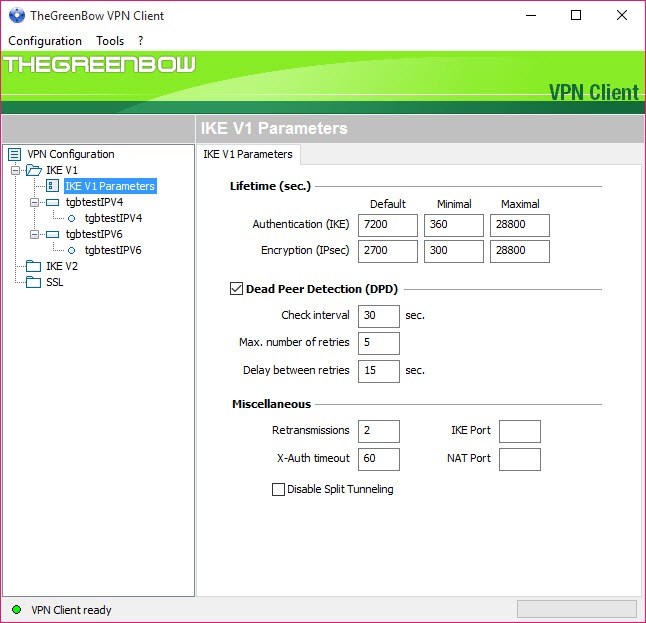Enable Disable Split Tunneling checkbox
This screenshot has width=646, height=623.
pos(279,490)
